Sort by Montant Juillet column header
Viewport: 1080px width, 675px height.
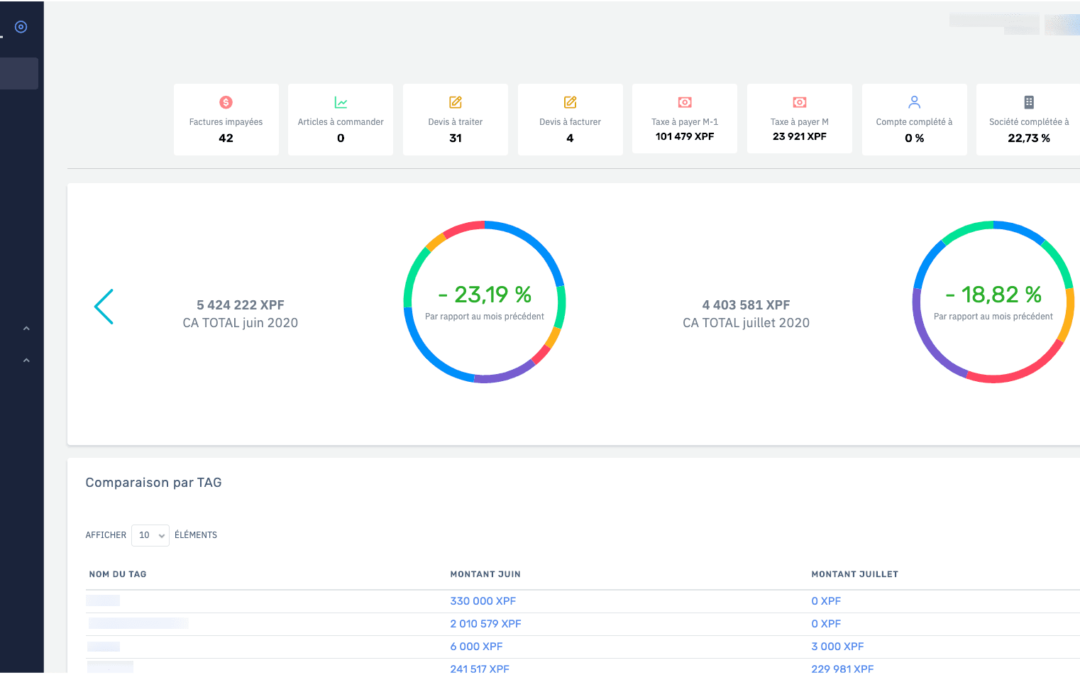(854, 574)
